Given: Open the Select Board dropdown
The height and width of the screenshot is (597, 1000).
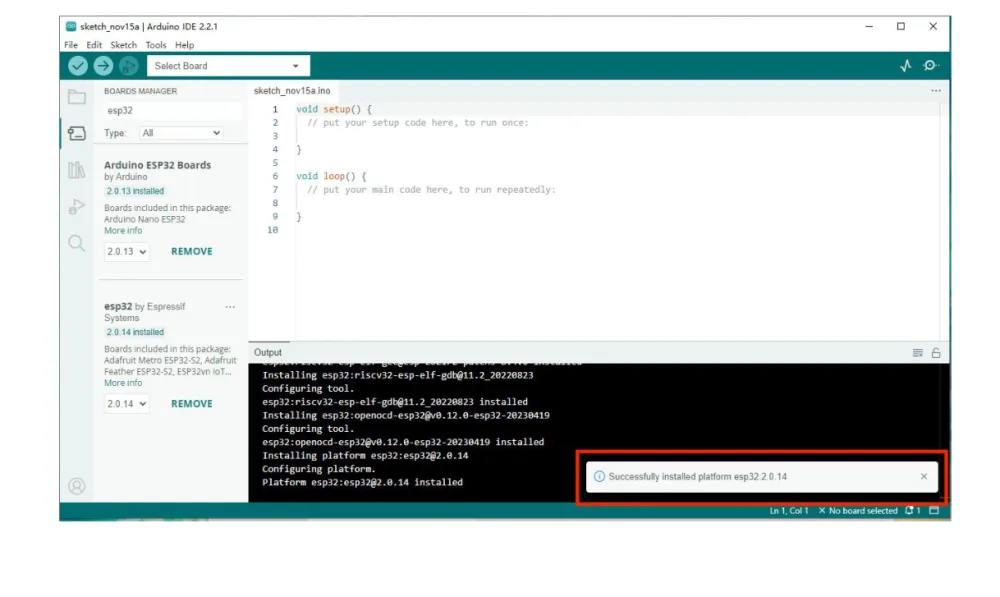Looking at the screenshot, I should 228,66.
